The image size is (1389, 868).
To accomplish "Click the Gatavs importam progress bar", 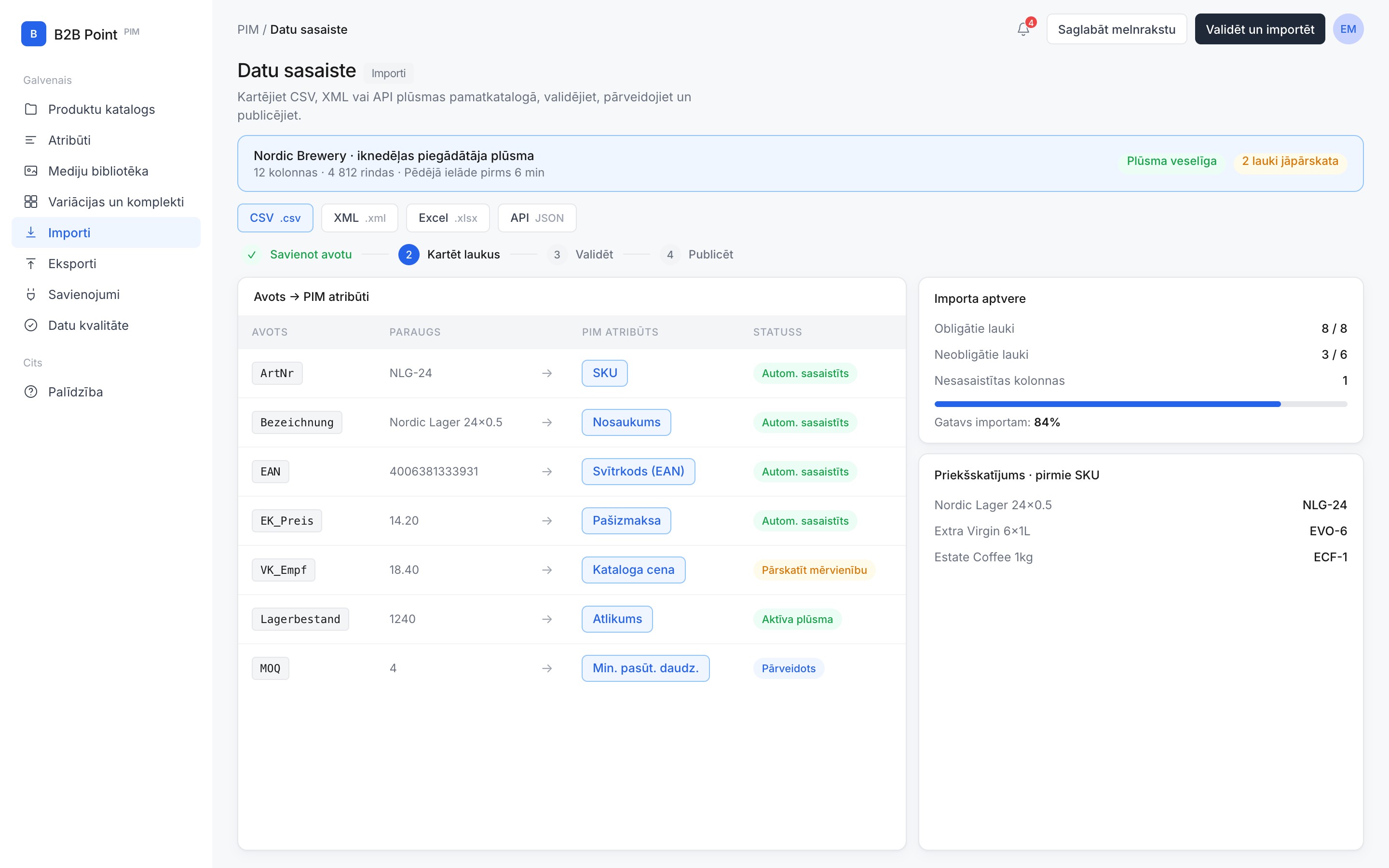I will point(1141,404).
